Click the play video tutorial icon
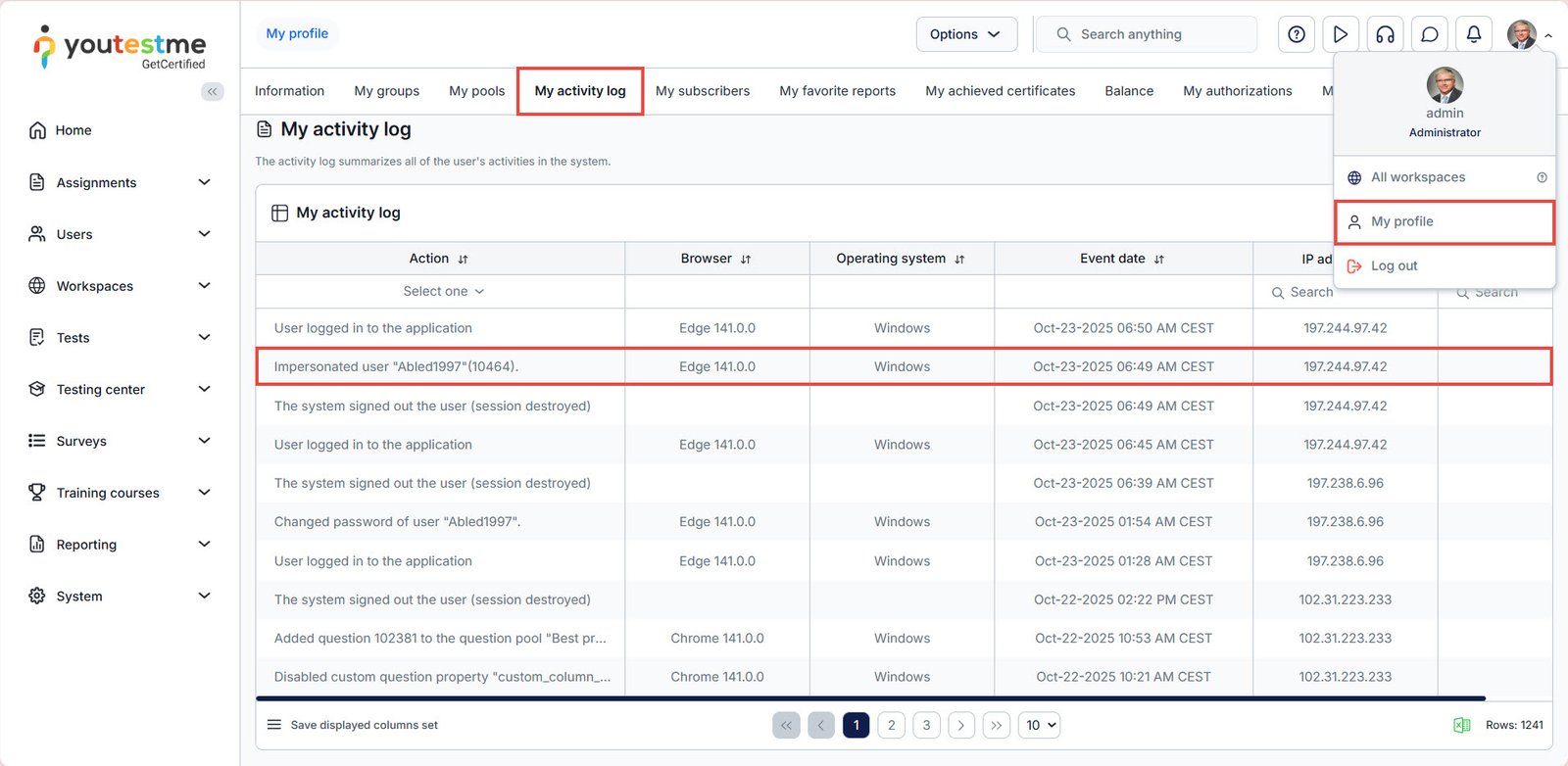 pos(1340,34)
